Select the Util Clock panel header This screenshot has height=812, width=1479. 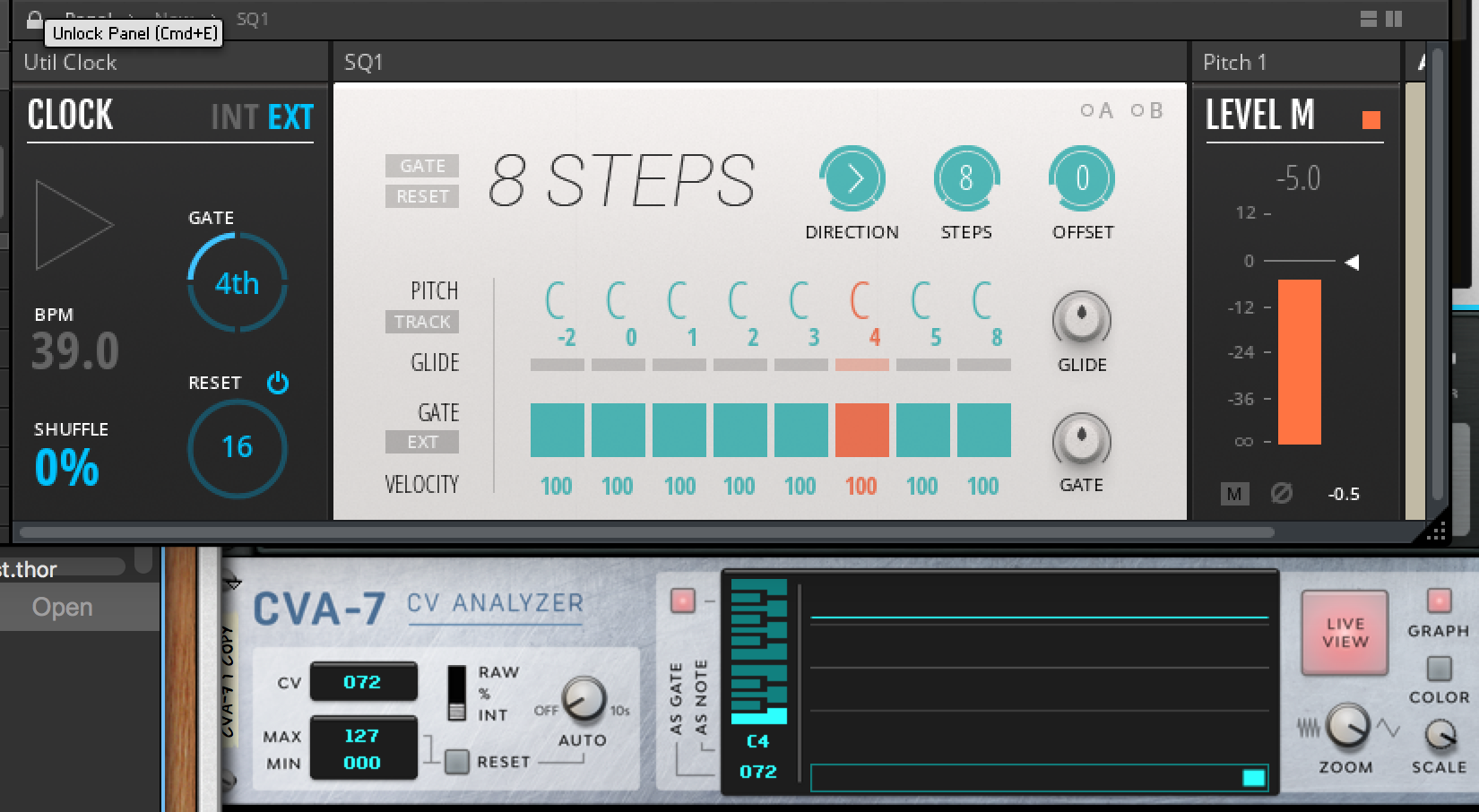pos(170,62)
